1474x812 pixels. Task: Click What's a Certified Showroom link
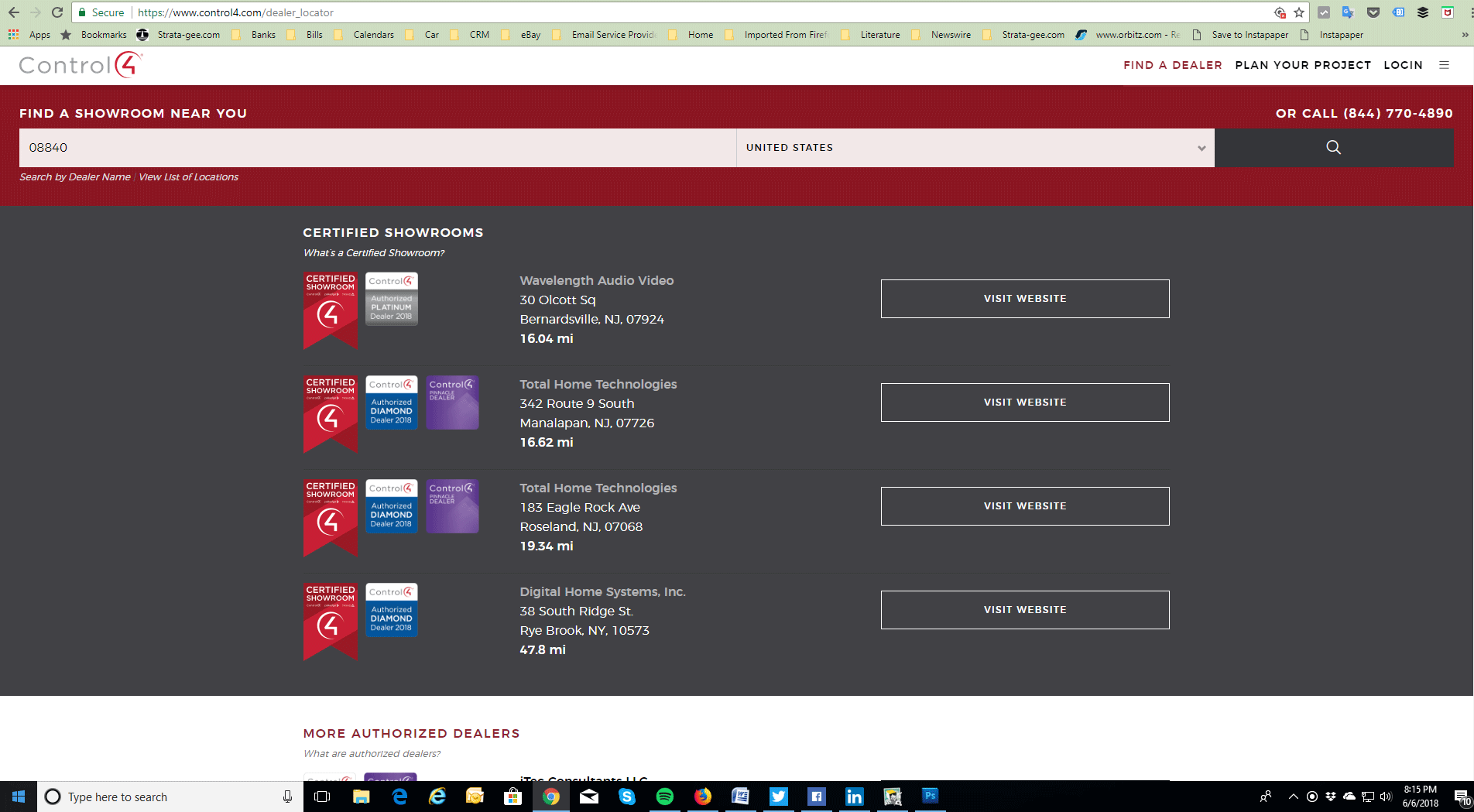(374, 253)
